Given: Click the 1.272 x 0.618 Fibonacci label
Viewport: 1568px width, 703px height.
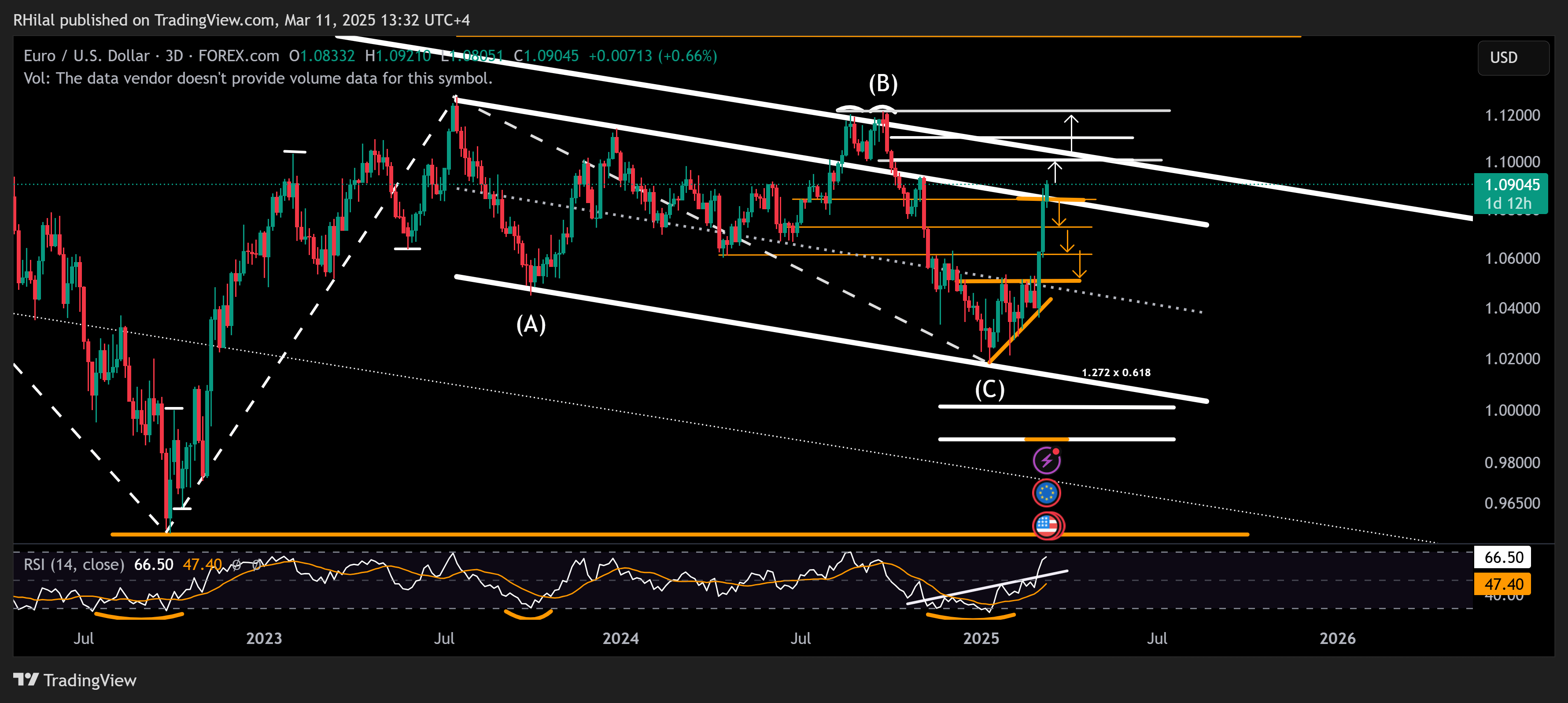Looking at the screenshot, I should tap(1116, 373).
